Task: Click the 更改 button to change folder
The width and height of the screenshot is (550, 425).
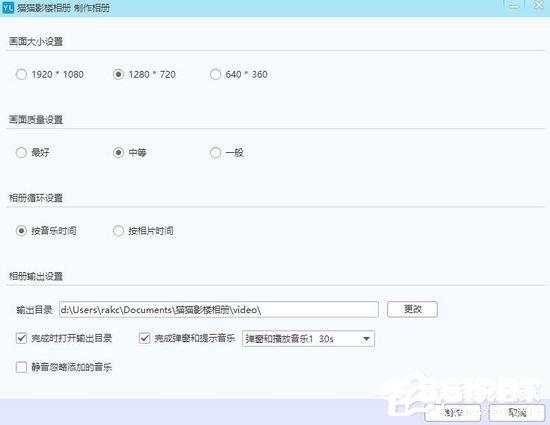Action: (x=412, y=309)
